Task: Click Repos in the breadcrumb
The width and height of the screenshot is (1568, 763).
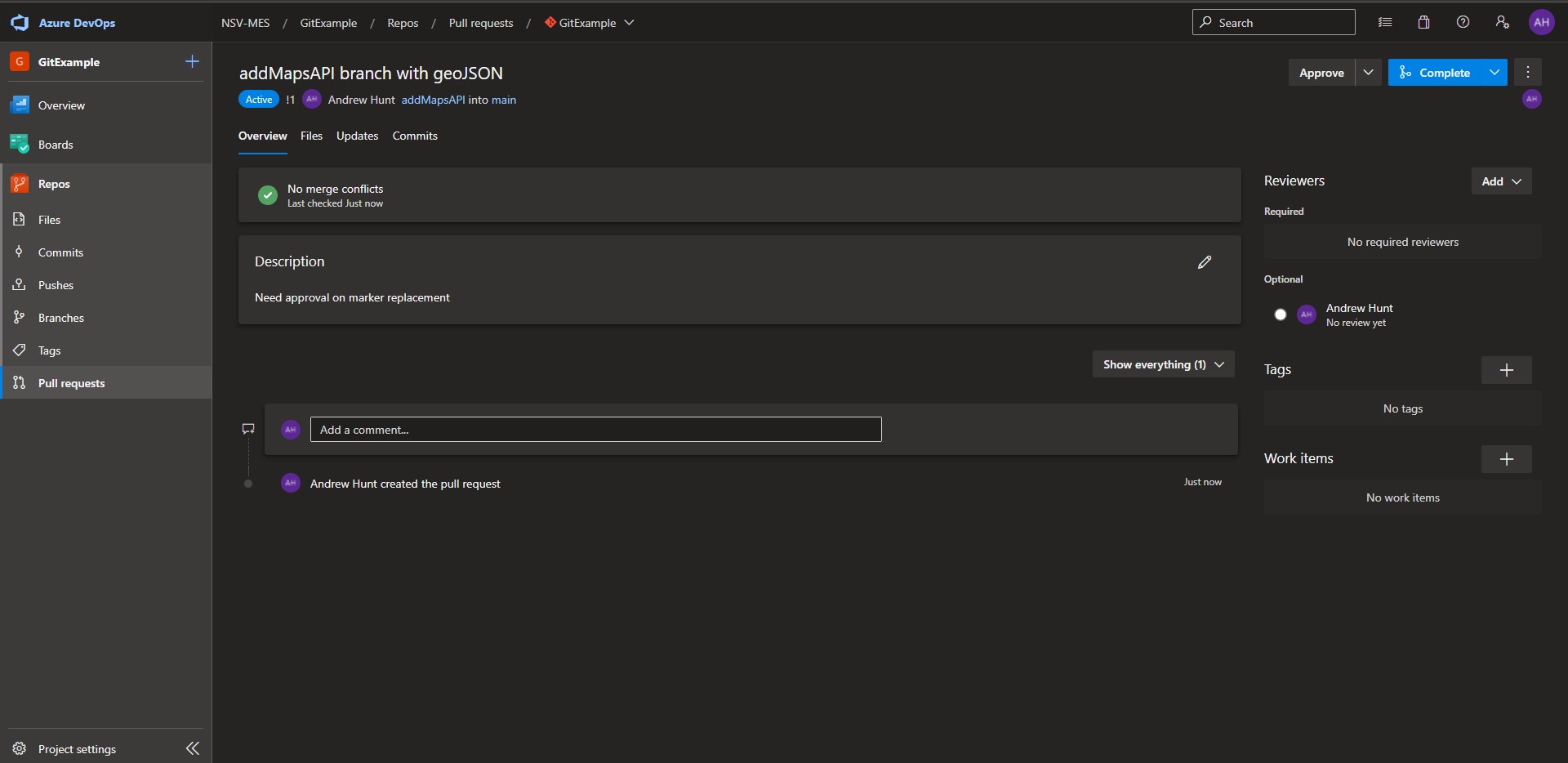Action: coord(403,23)
